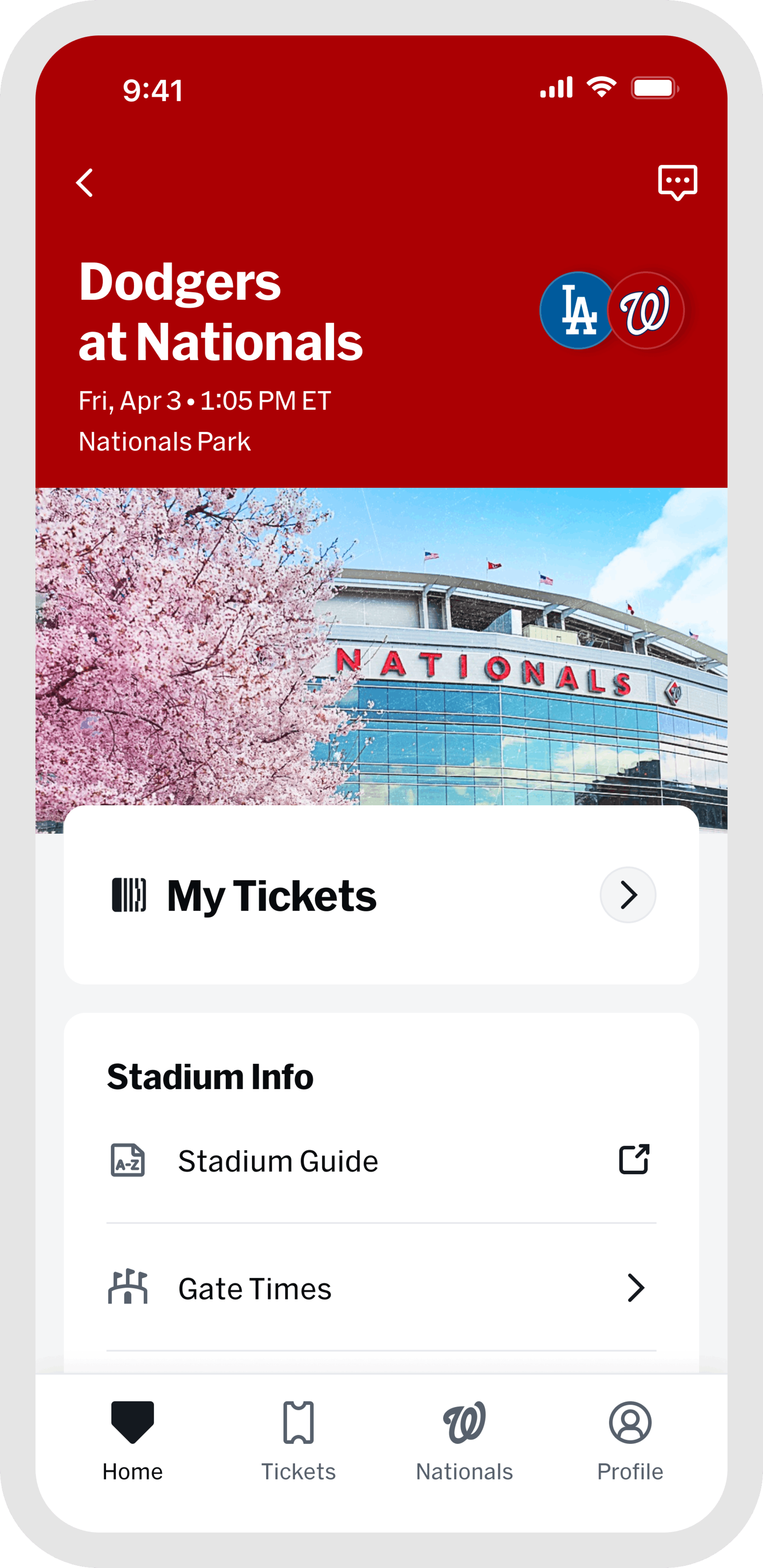763x1568 pixels.
Task: Open the chat message bubble icon
Action: click(x=677, y=182)
